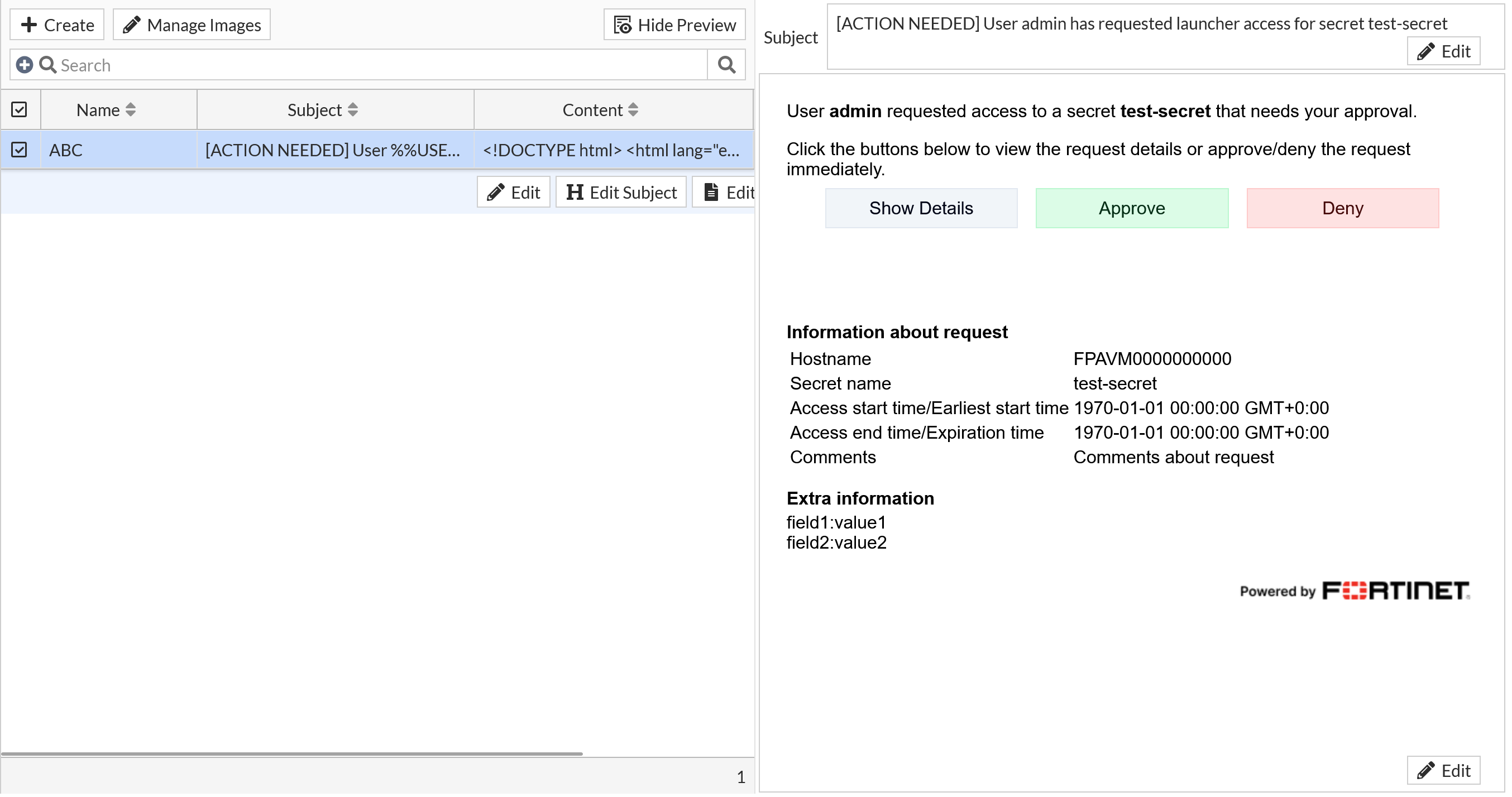Deny the secret access request
This screenshot has height=797, width=1512.
click(1342, 208)
